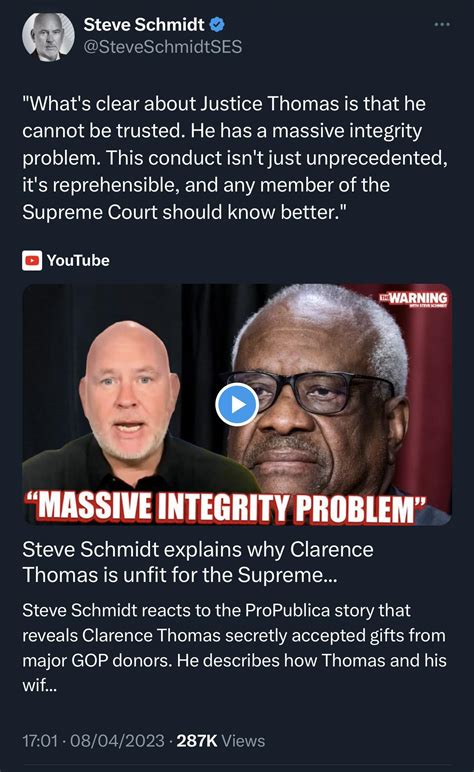Click the bald bearded man in thumbnail
This screenshot has width=474, height=772.
[x=130, y=399]
